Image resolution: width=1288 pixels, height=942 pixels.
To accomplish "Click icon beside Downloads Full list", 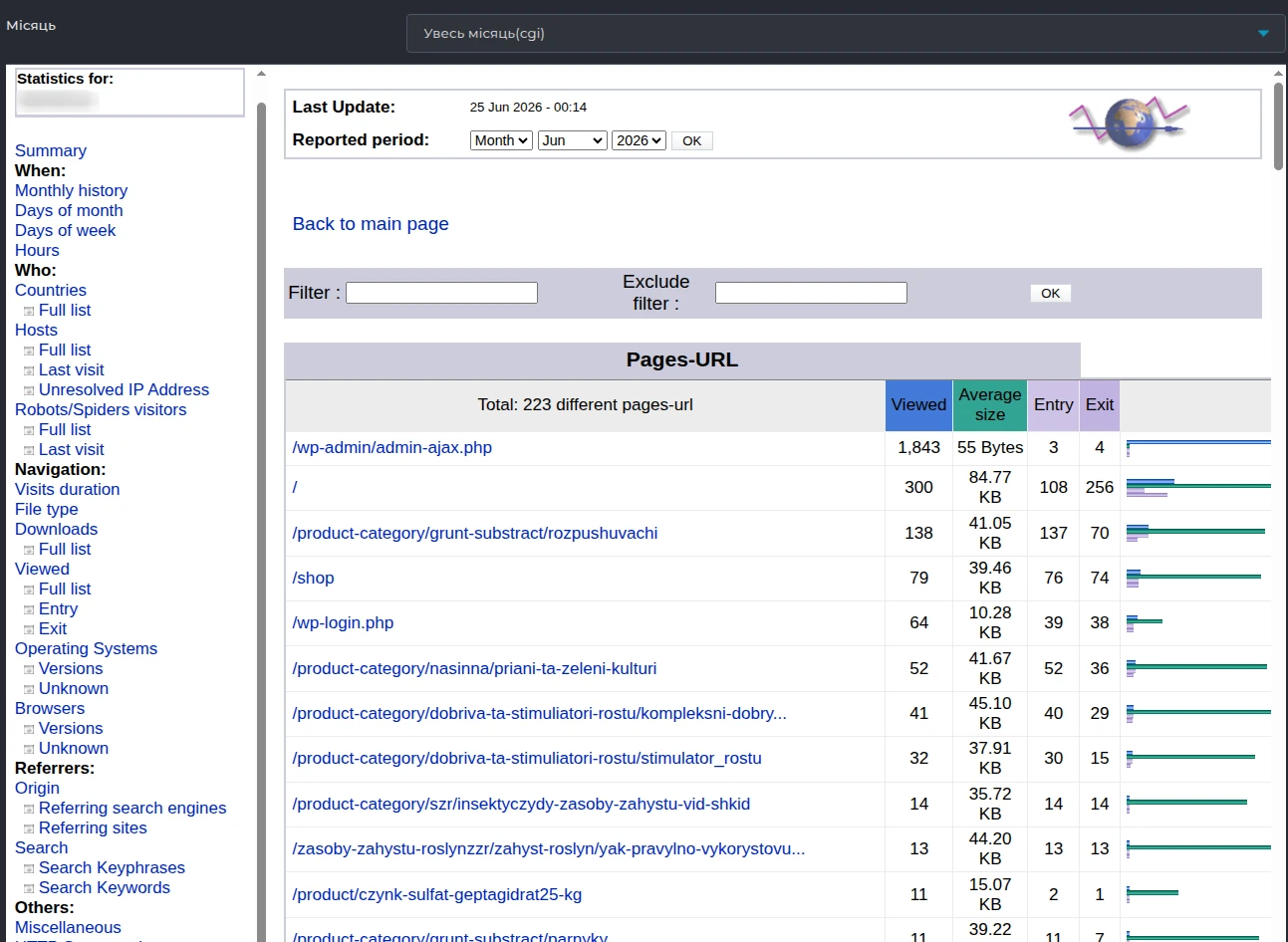I will [x=29, y=550].
